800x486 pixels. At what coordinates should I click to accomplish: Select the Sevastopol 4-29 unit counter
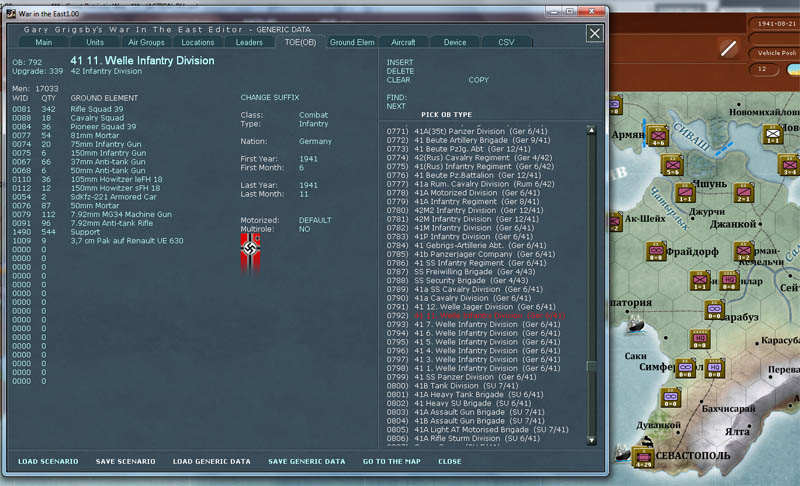point(642,457)
